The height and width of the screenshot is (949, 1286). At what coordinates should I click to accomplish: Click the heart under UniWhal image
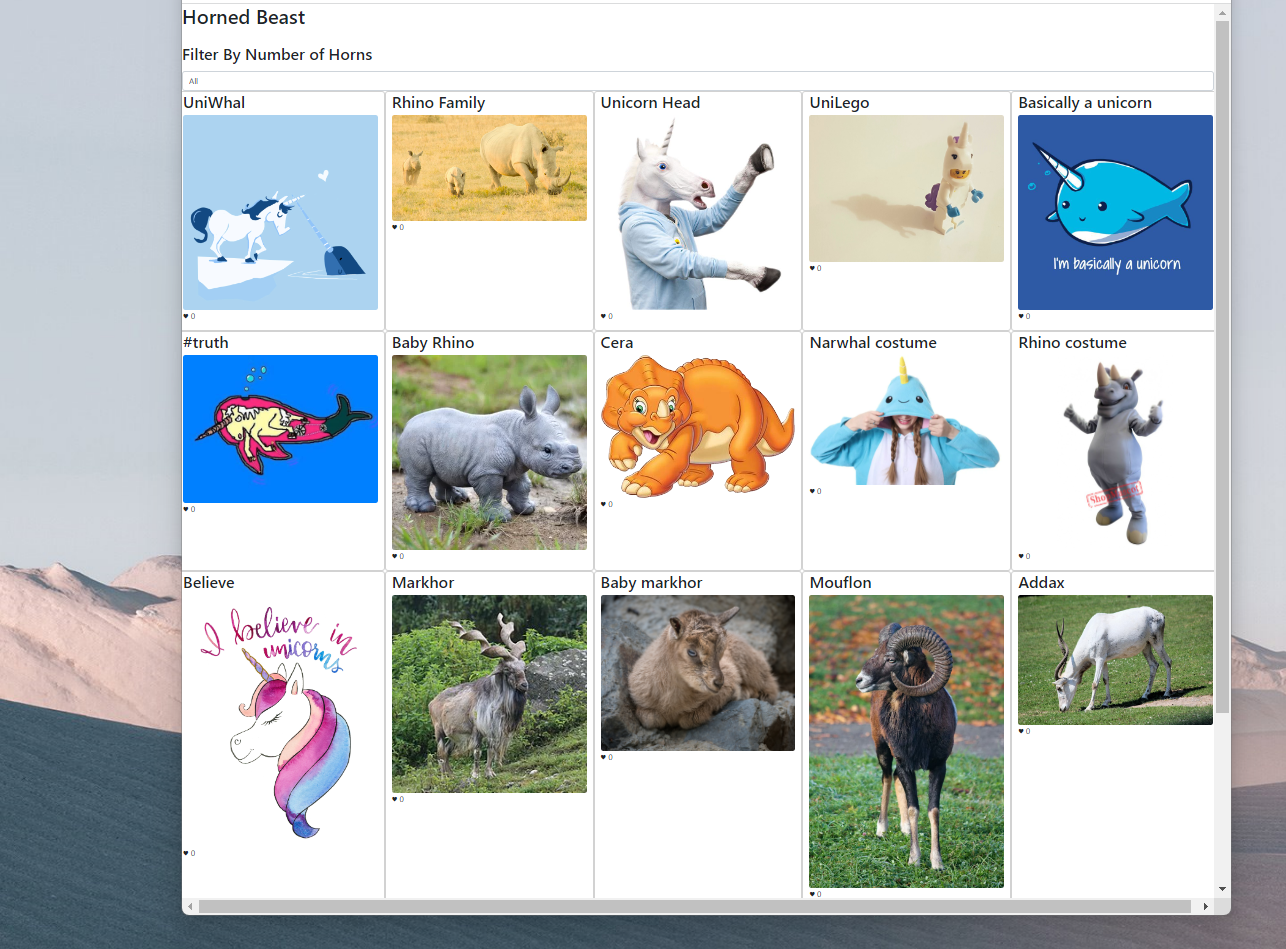(186, 316)
